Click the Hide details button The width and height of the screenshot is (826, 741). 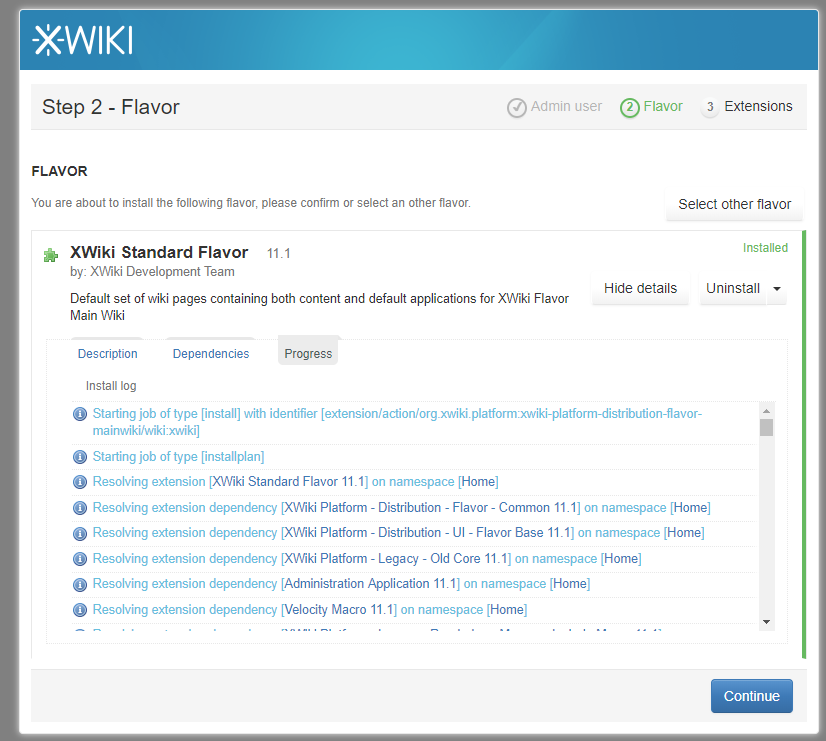click(x=640, y=289)
